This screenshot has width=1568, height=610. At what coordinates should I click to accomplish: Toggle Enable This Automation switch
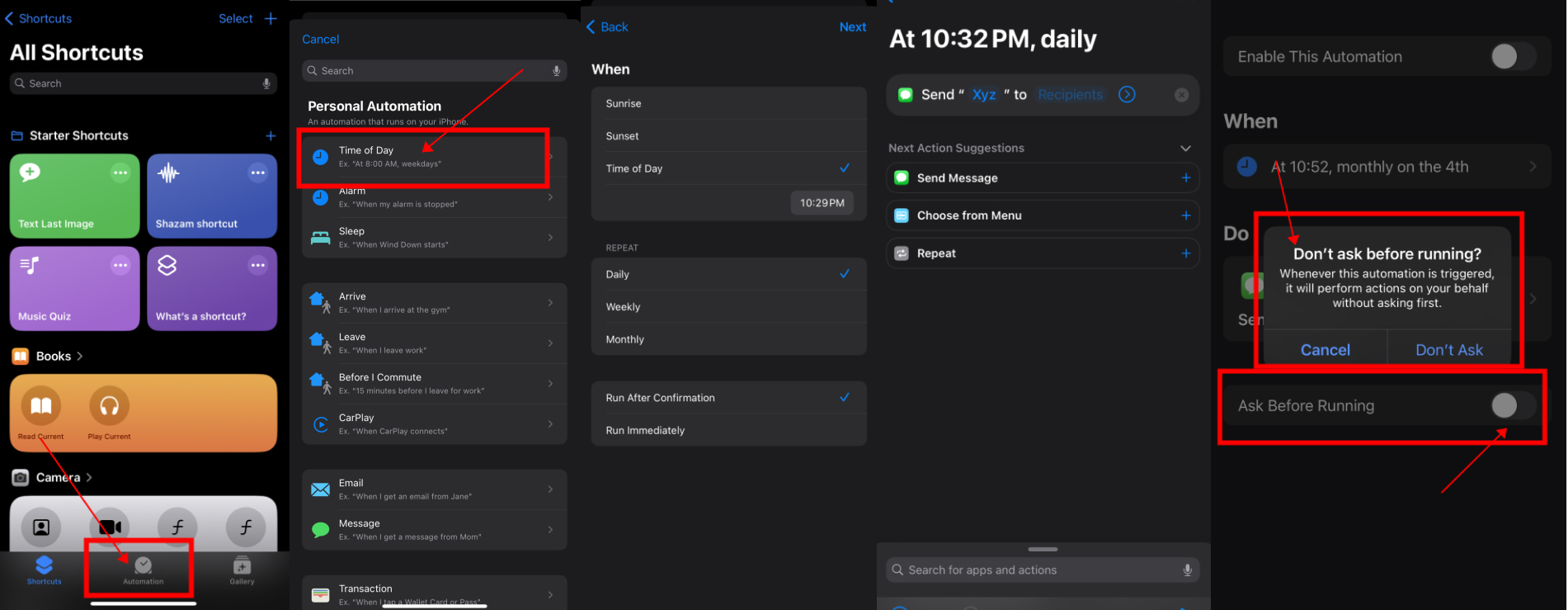click(x=1514, y=57)
